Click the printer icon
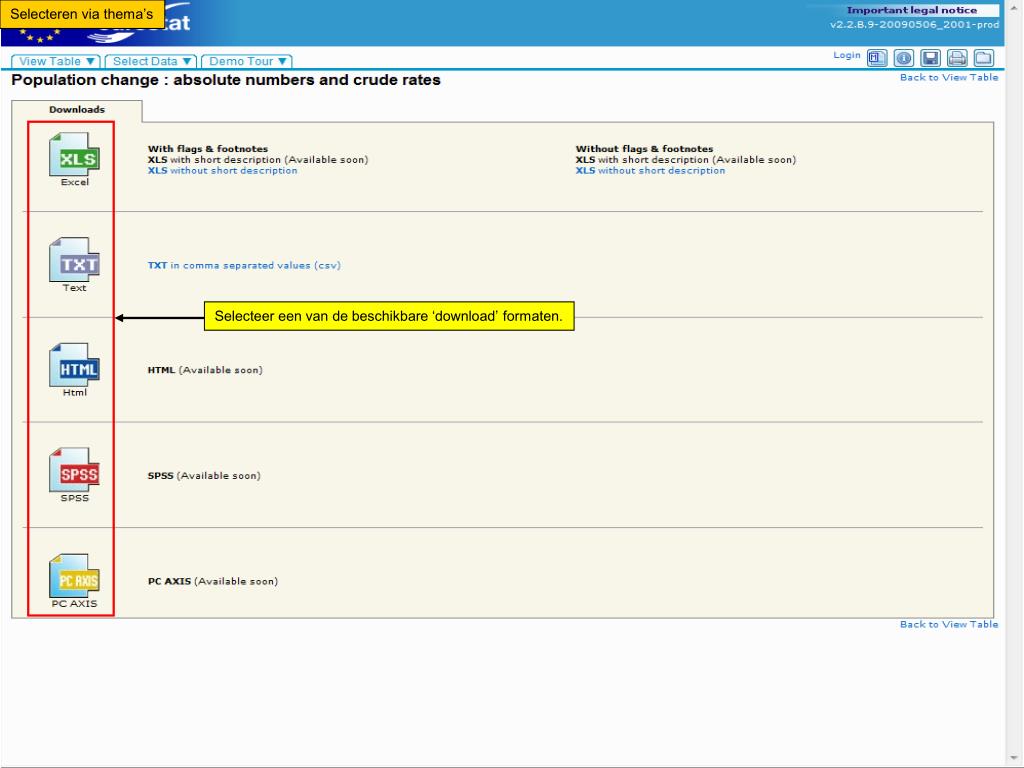 tap(957, 58)
